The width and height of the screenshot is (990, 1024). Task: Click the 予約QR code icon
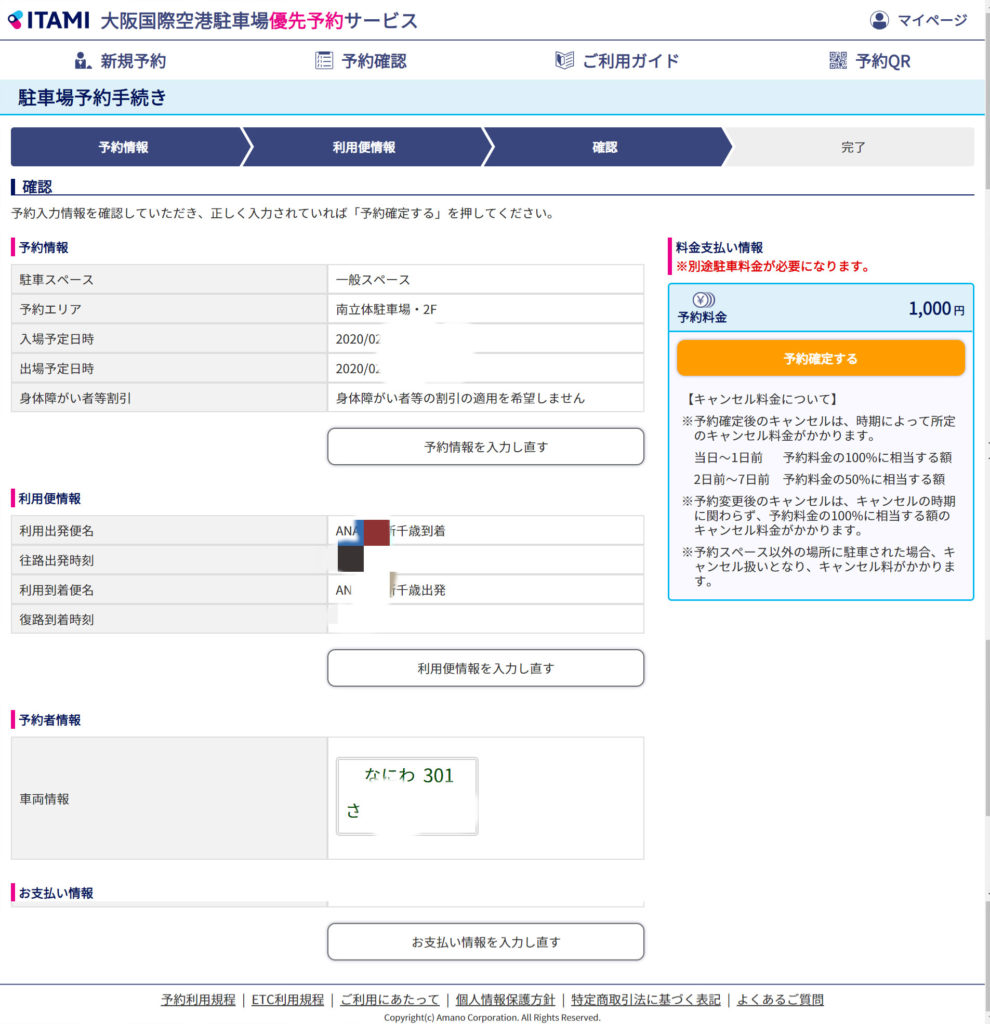point(838,61)
